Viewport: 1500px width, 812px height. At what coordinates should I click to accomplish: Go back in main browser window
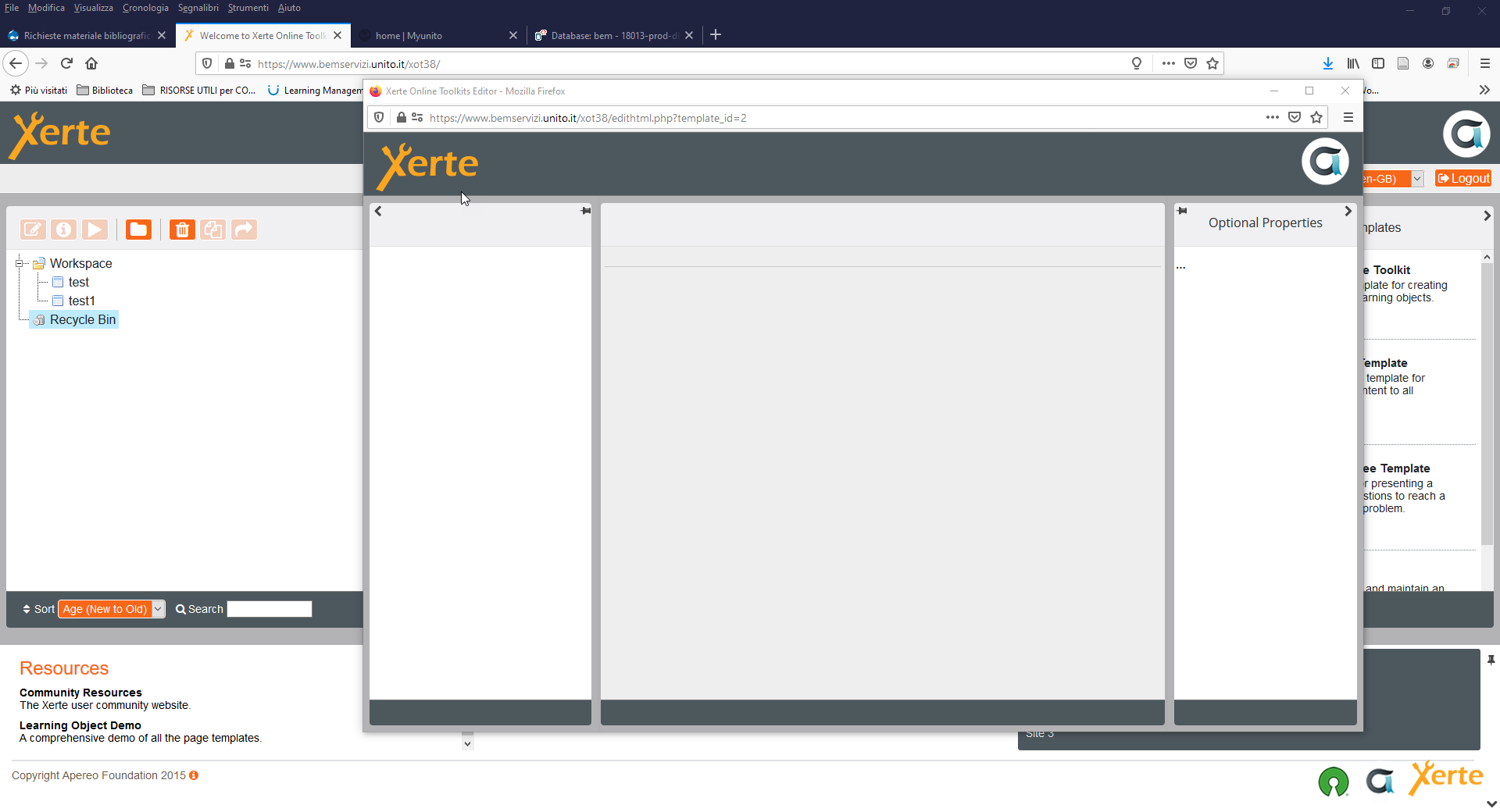16,63
